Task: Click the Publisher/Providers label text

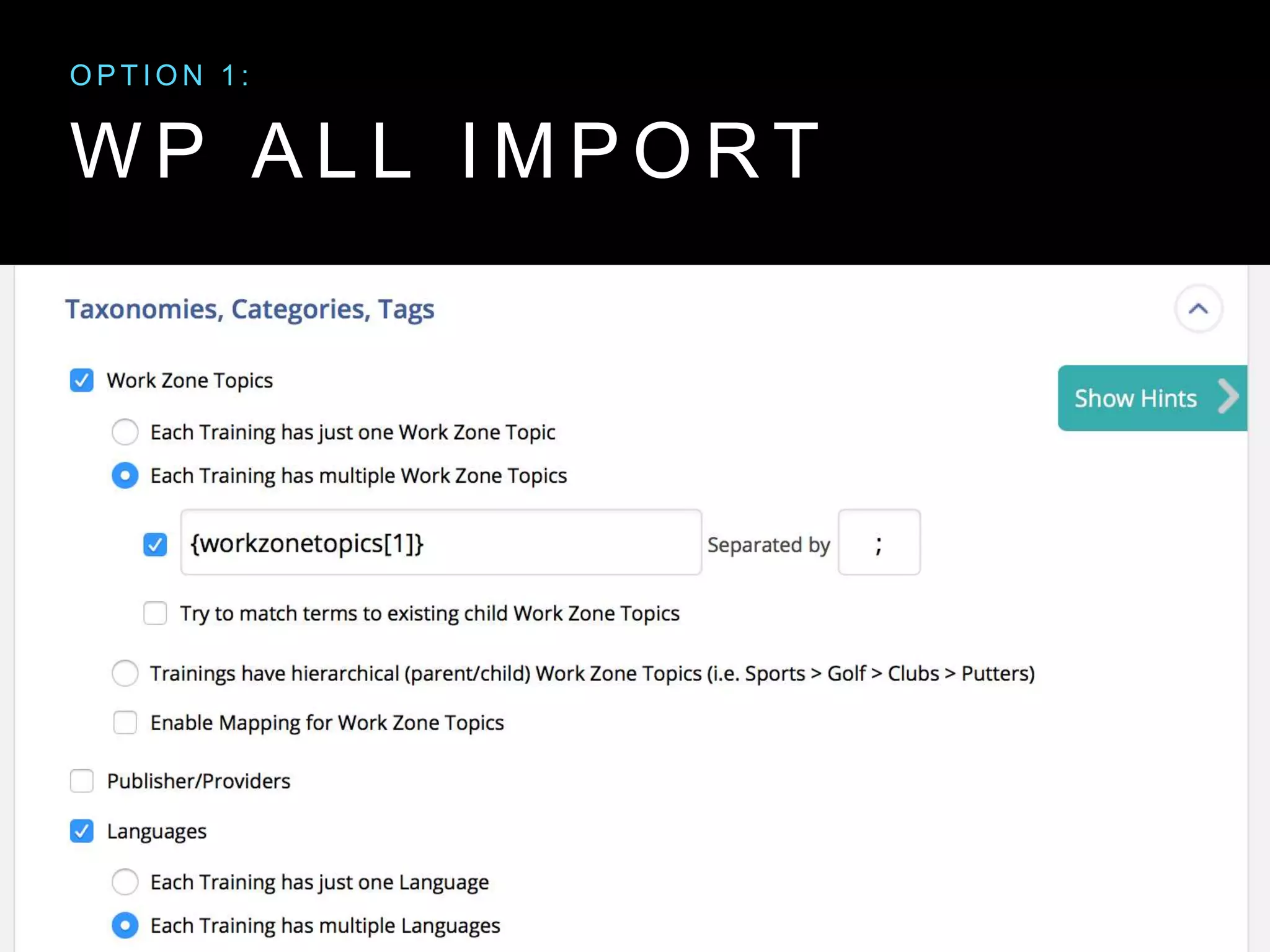Action: click(198, 781)
